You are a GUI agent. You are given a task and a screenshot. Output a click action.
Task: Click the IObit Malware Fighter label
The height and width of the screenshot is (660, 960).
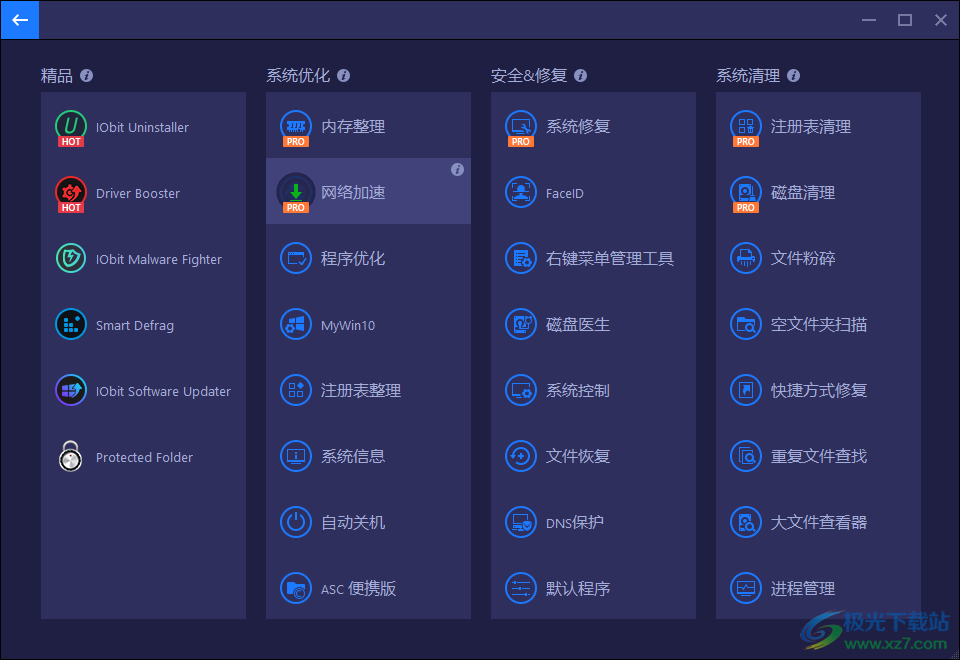pyautogui.click(x=159, y=260)
